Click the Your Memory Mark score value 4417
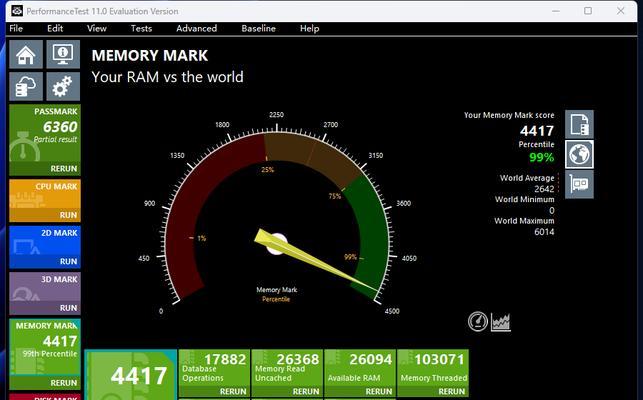This screenshot has width=643, height=400. pos(537,131)
